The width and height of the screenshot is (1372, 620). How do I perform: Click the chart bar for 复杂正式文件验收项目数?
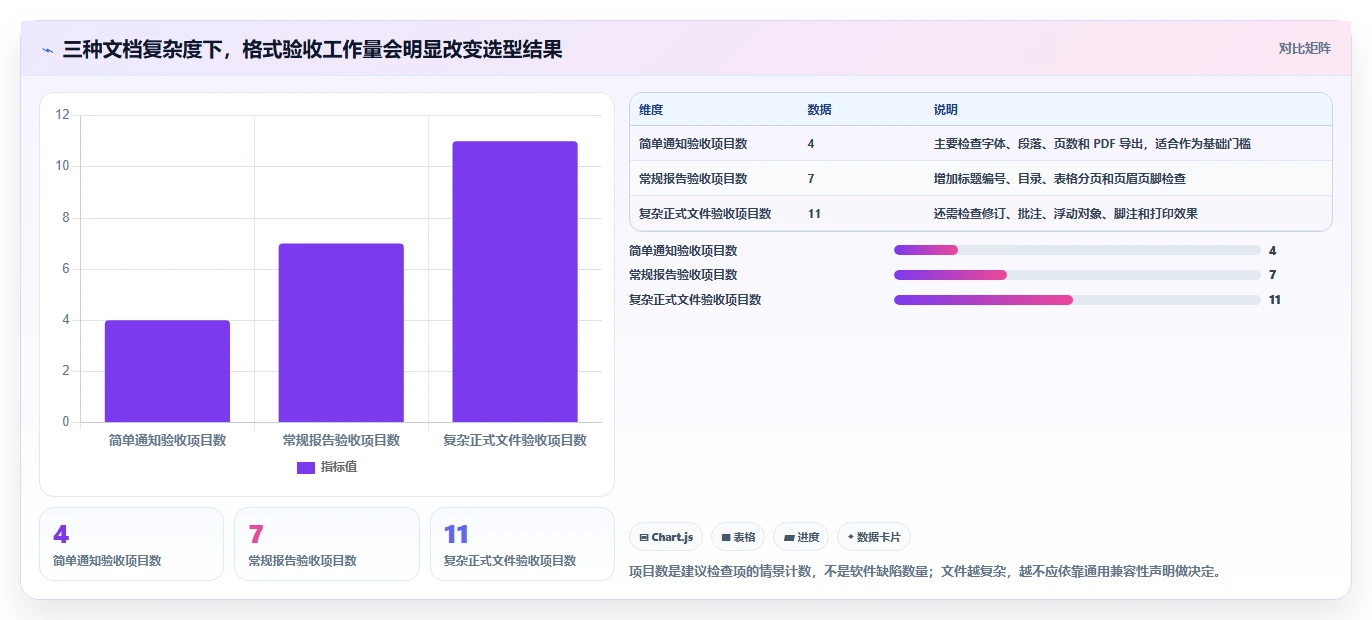(x=515, y=282)
